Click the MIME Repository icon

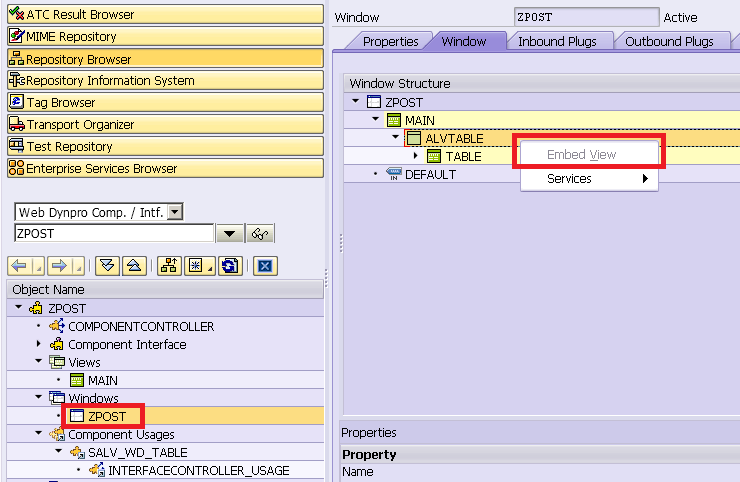click(17, 35)
